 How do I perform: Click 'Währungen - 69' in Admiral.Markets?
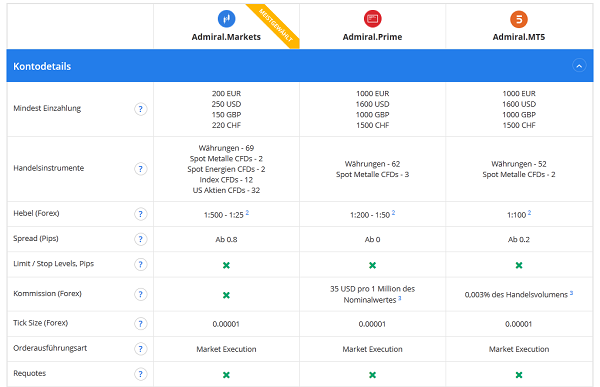coord(226,148)
